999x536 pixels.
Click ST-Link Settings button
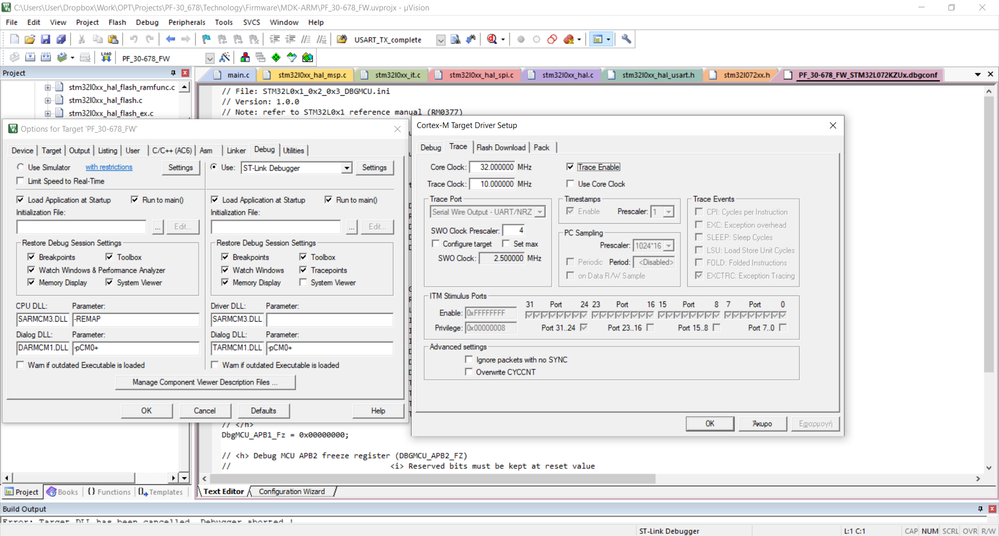[x=374, y=168]
